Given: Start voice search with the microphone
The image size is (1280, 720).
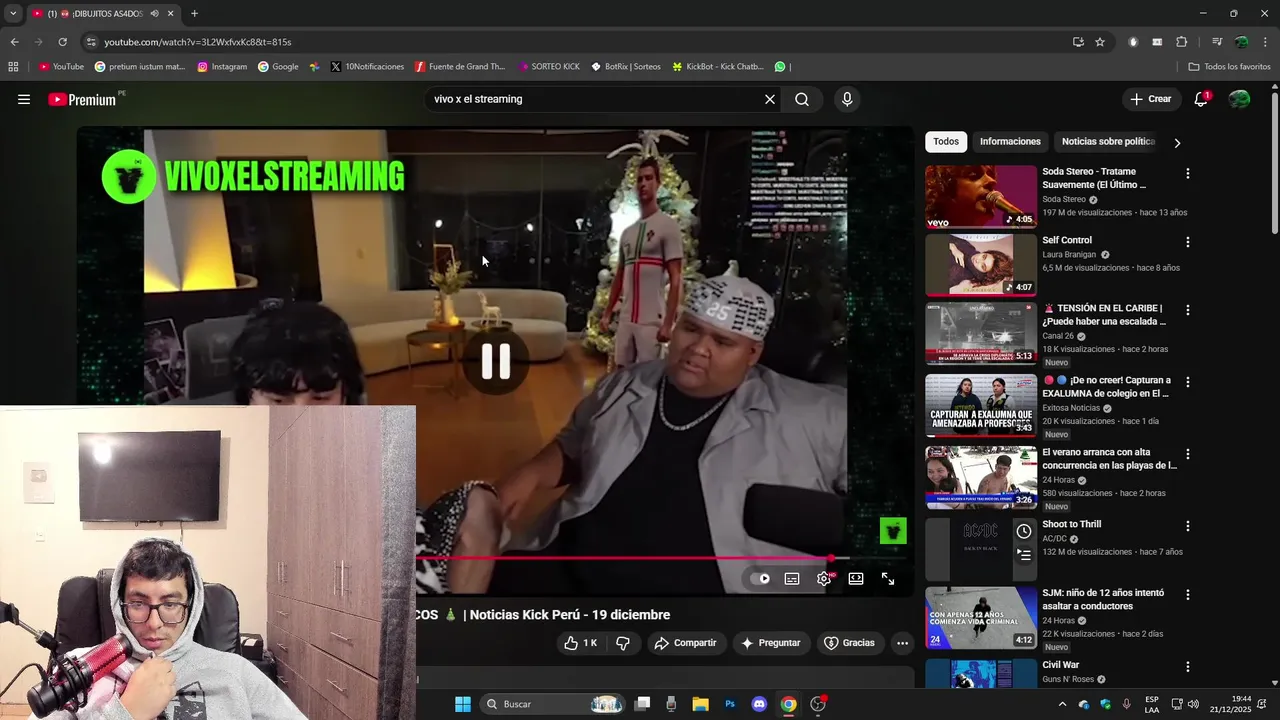Looking at the screenshot, I should [847, 99].
